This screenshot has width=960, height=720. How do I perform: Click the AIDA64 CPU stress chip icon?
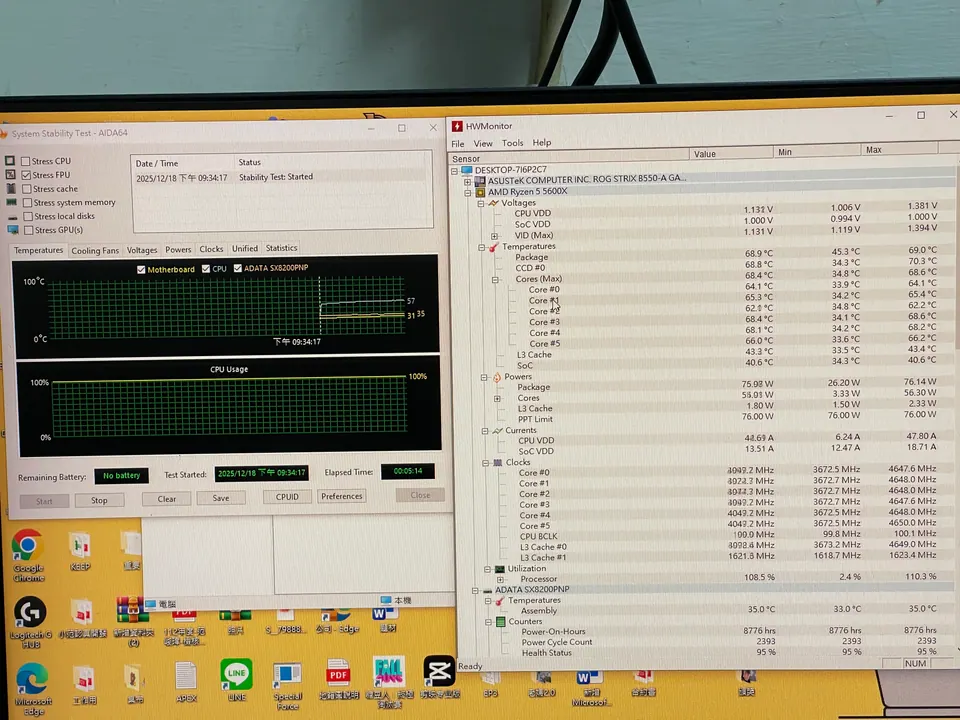(10, 160)
